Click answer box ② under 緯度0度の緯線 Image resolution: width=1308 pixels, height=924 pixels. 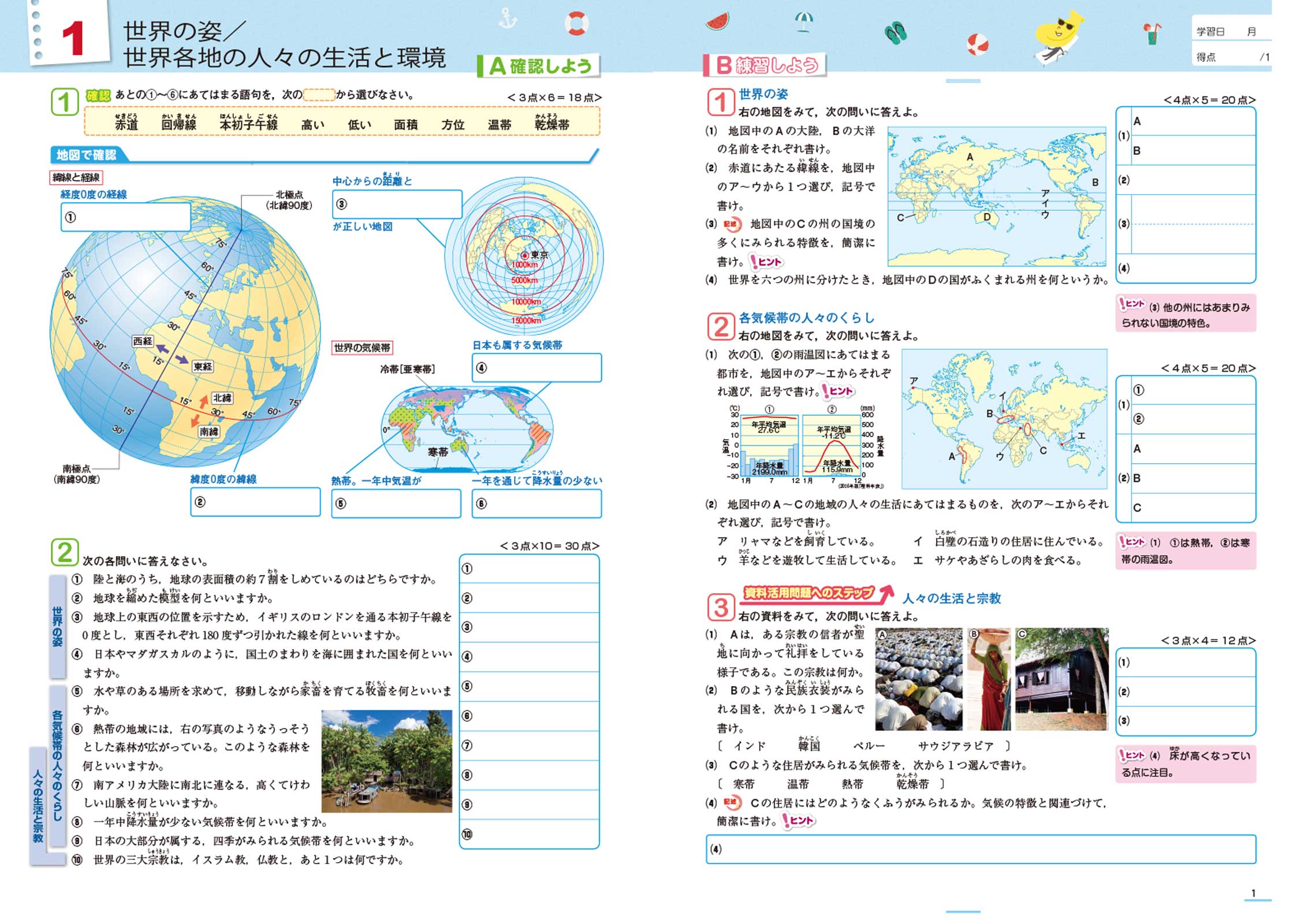coord(255,502)
